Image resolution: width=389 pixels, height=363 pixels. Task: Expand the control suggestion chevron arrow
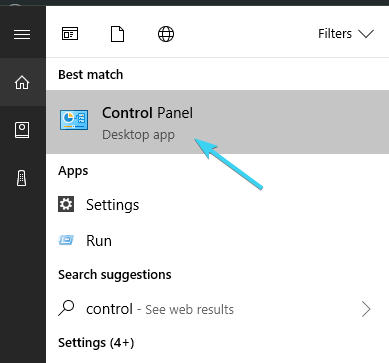coord(366,309)
